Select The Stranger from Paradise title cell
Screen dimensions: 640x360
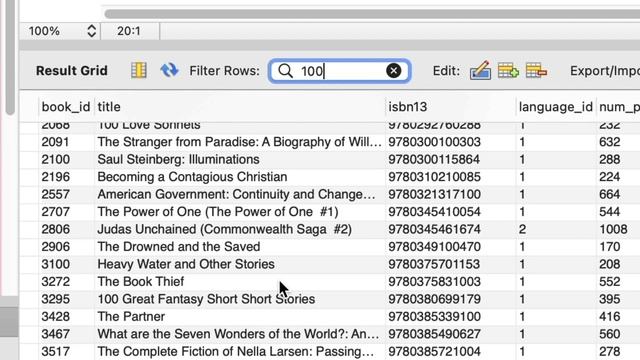(240, 142)
